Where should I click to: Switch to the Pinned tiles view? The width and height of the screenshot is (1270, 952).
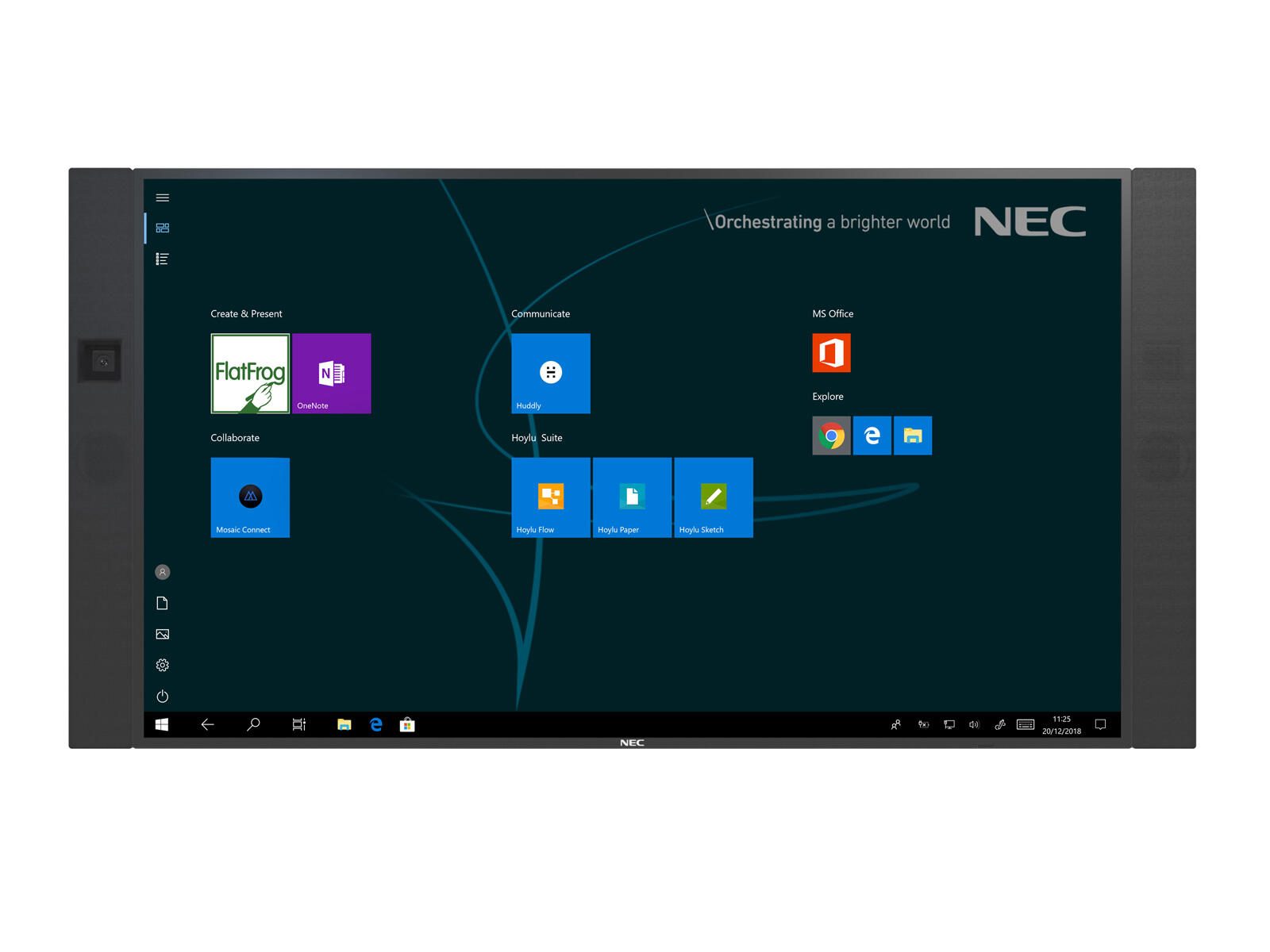pos(163,228)
